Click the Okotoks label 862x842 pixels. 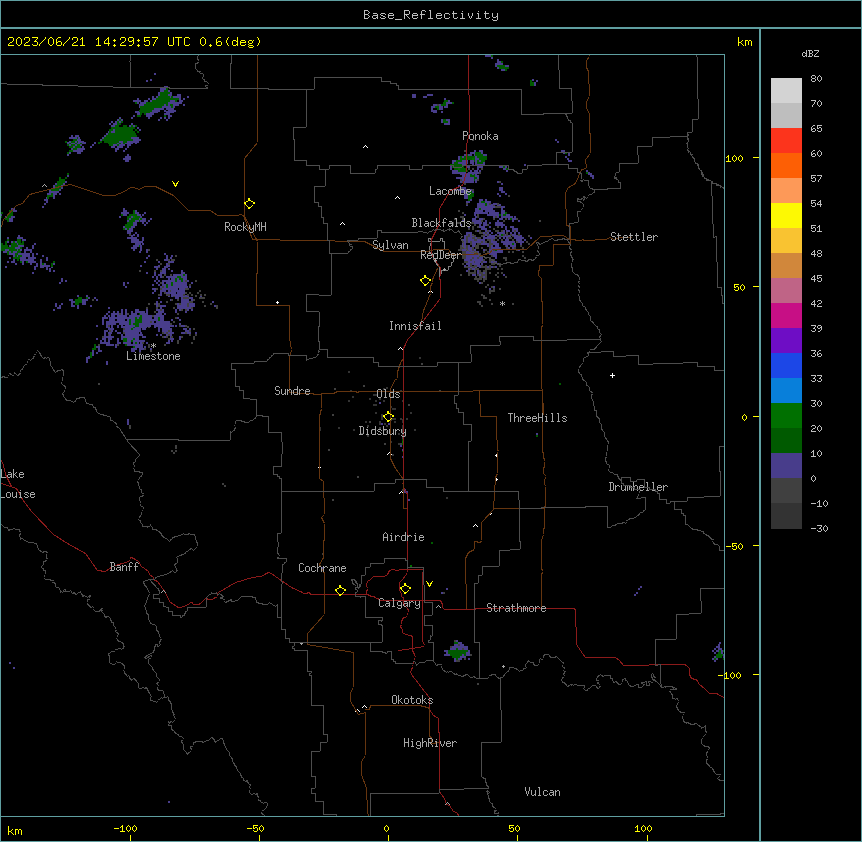[x=412, y=700]
